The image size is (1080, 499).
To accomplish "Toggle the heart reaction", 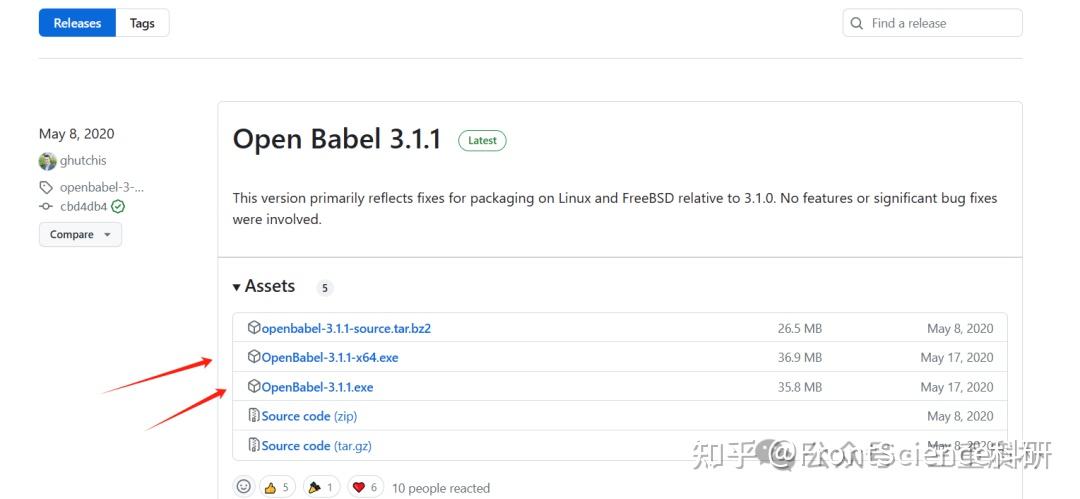I will point(366,487).
